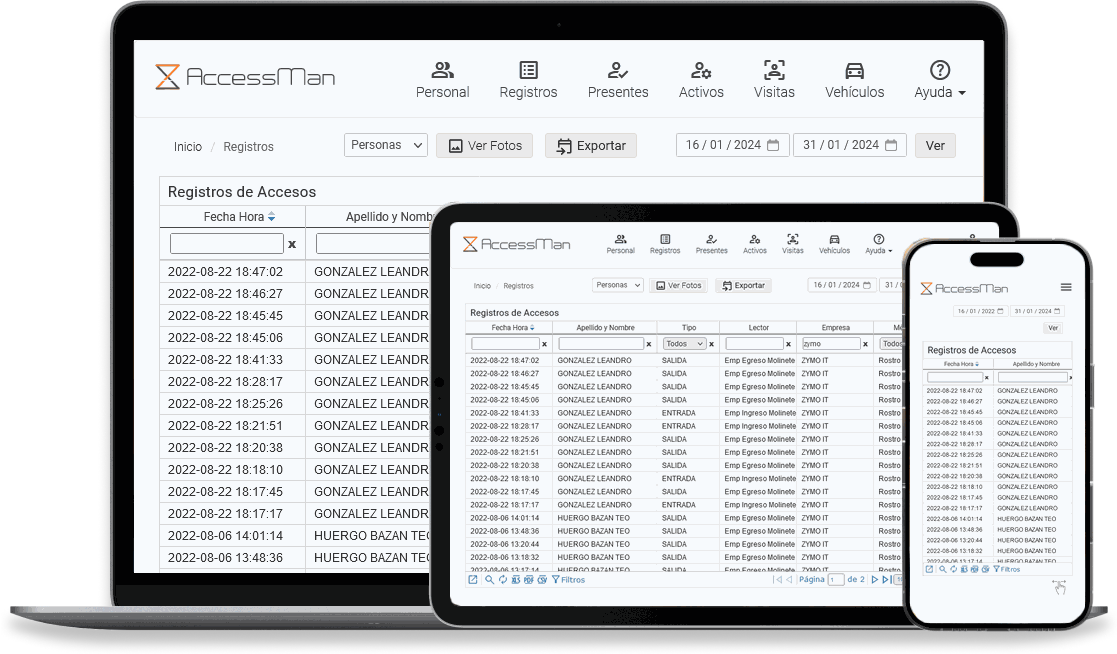
Task: Open Personal section on the laptop screen
Action: (442, 80)
